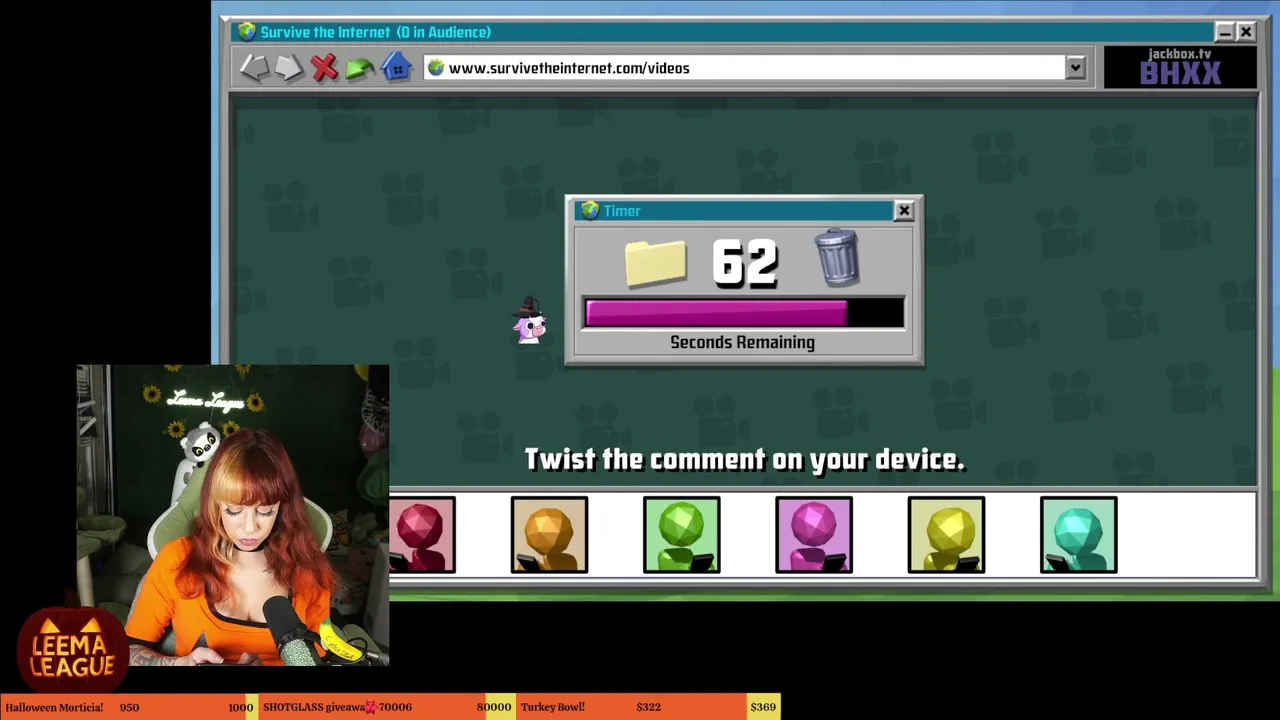Click the survivetheinternet.com/videos address field
The image size is (1280, 720).
click(744, 68)
